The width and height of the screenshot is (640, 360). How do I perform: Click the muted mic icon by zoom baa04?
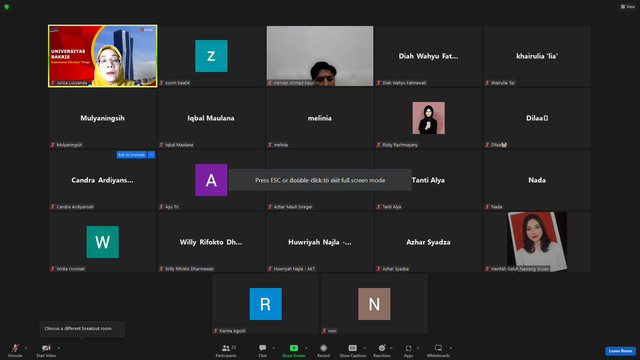coord(161,83)
